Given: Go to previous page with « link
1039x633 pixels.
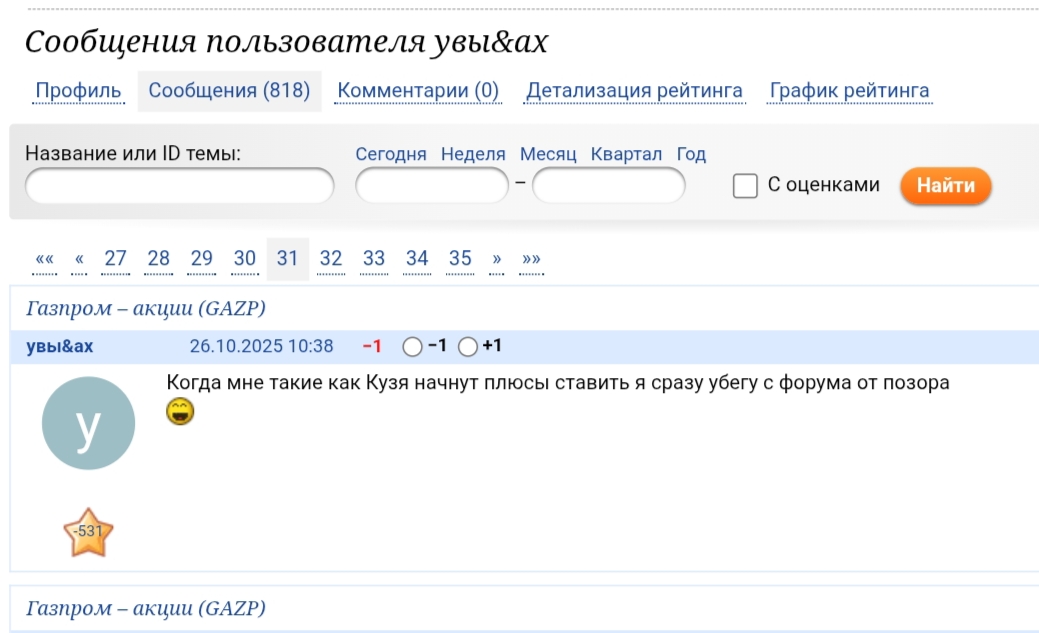Looking at the screenshot, I should coord(79,259).
